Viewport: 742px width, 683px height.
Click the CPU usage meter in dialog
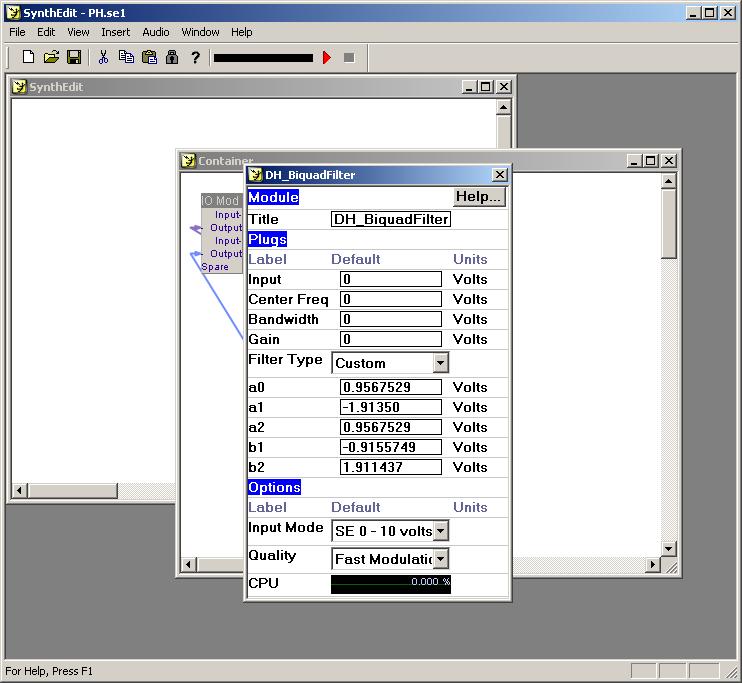point(390,584)
